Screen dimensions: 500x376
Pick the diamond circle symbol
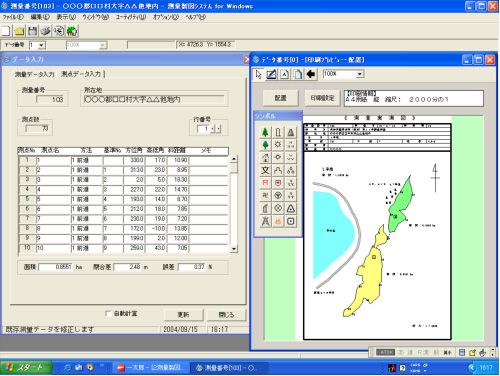(278, 209)
